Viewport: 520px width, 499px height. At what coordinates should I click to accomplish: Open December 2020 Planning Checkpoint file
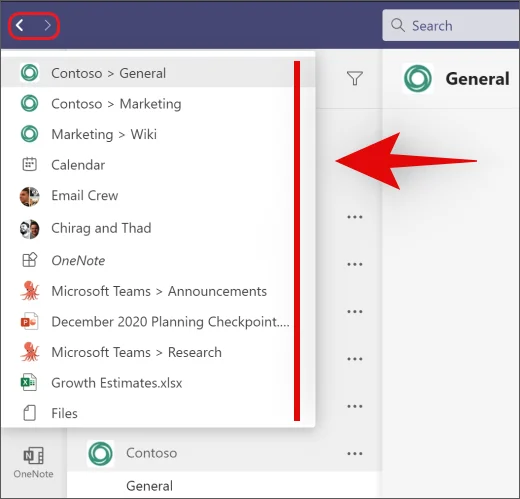pyautogui.click(x=158, y=322)
